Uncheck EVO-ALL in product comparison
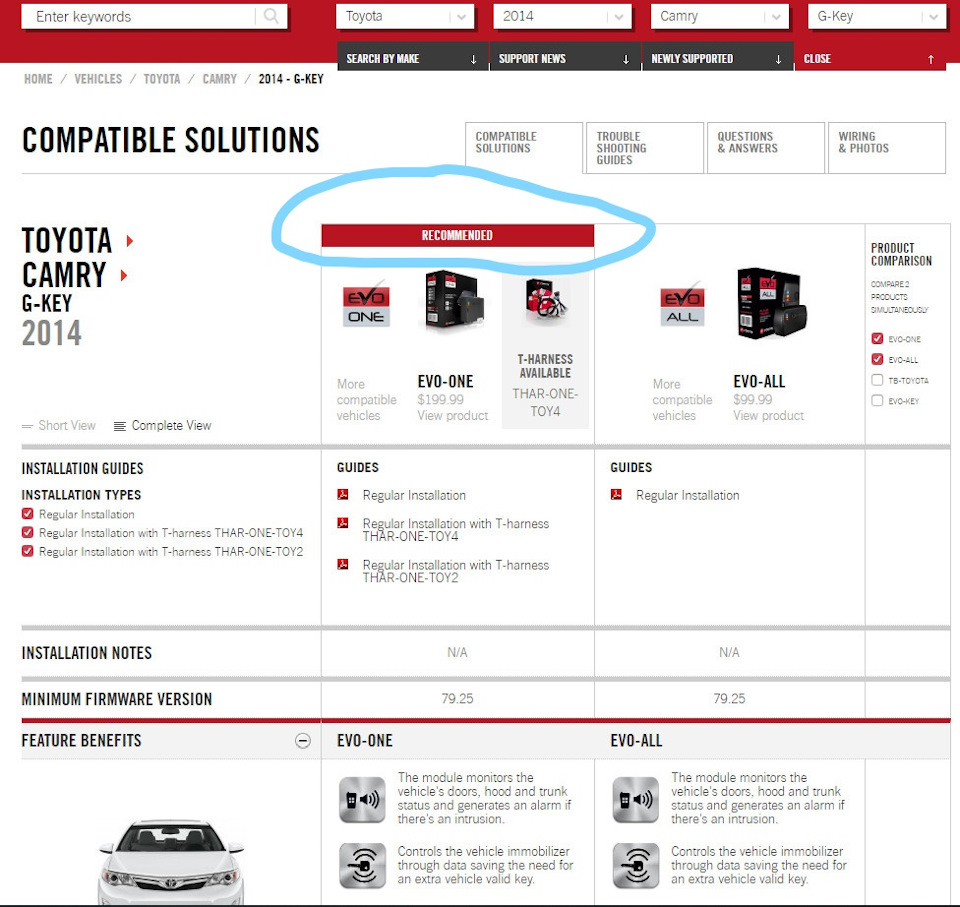This screenshot has height=907, width=960. (877, 359)
